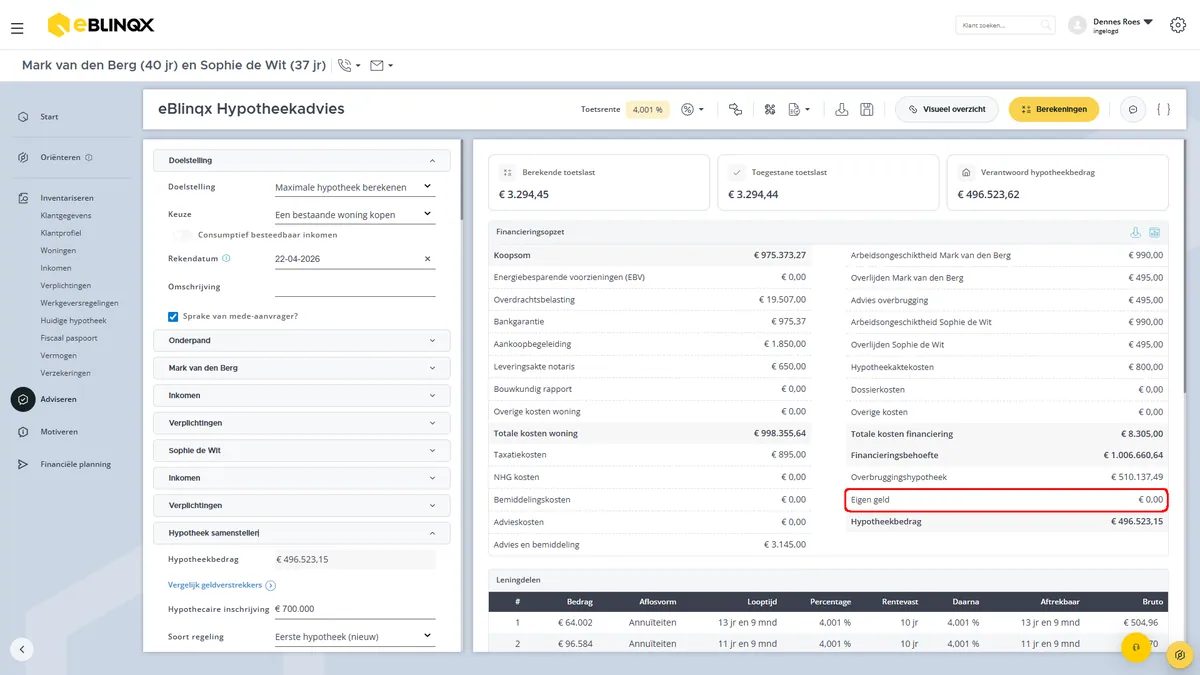Image resolution: width=1200 pixels, height=675 pixels.
Task: Click the settings gear icon
Action: pyautogui.click(x=1178, y=25)
